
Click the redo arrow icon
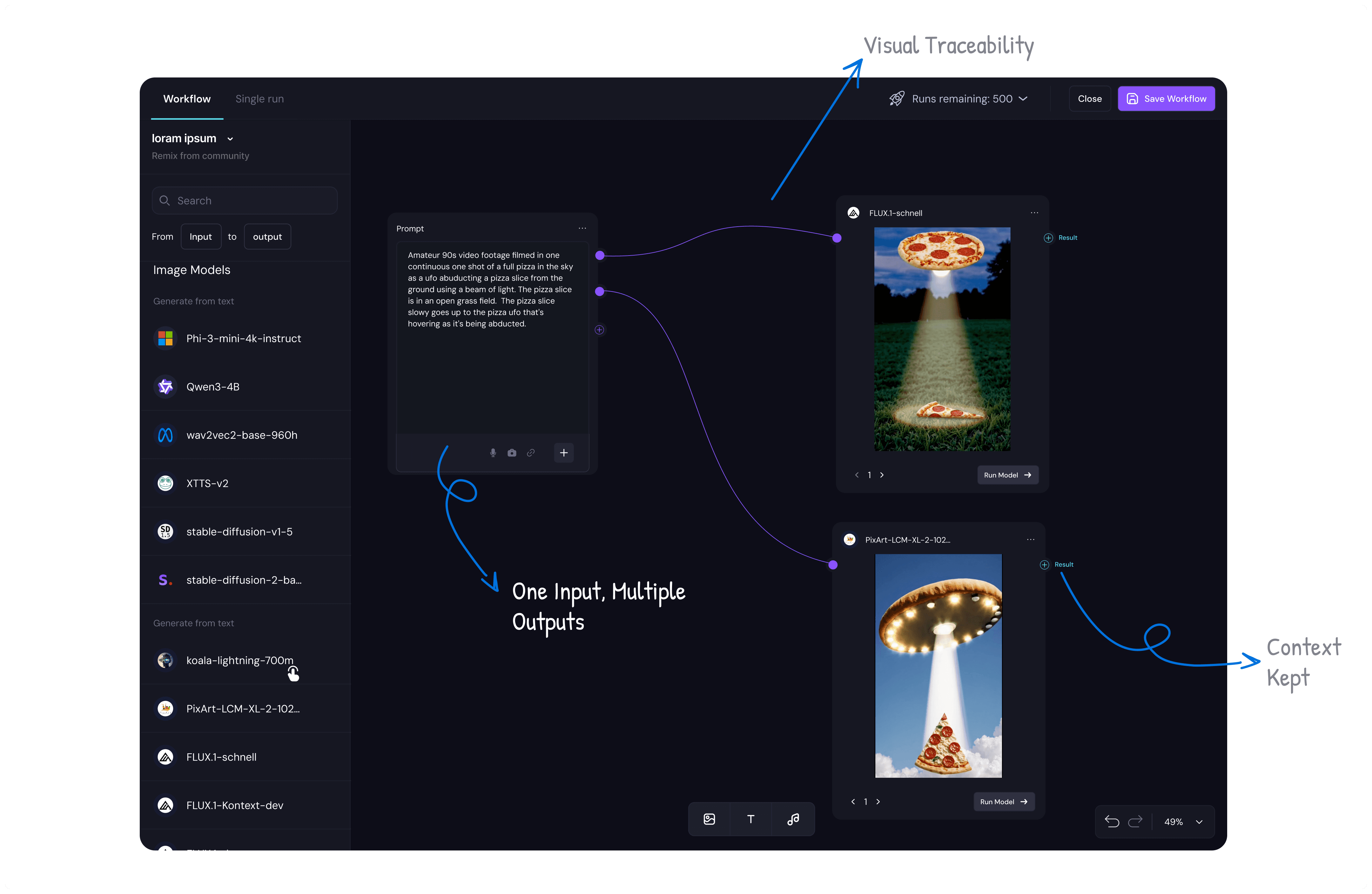tap(1135, 821)
